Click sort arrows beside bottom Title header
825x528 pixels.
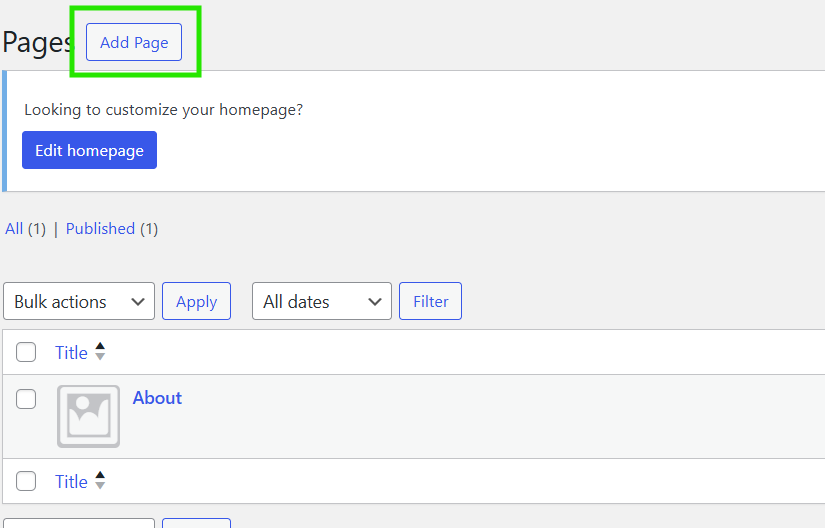[100, 480]
